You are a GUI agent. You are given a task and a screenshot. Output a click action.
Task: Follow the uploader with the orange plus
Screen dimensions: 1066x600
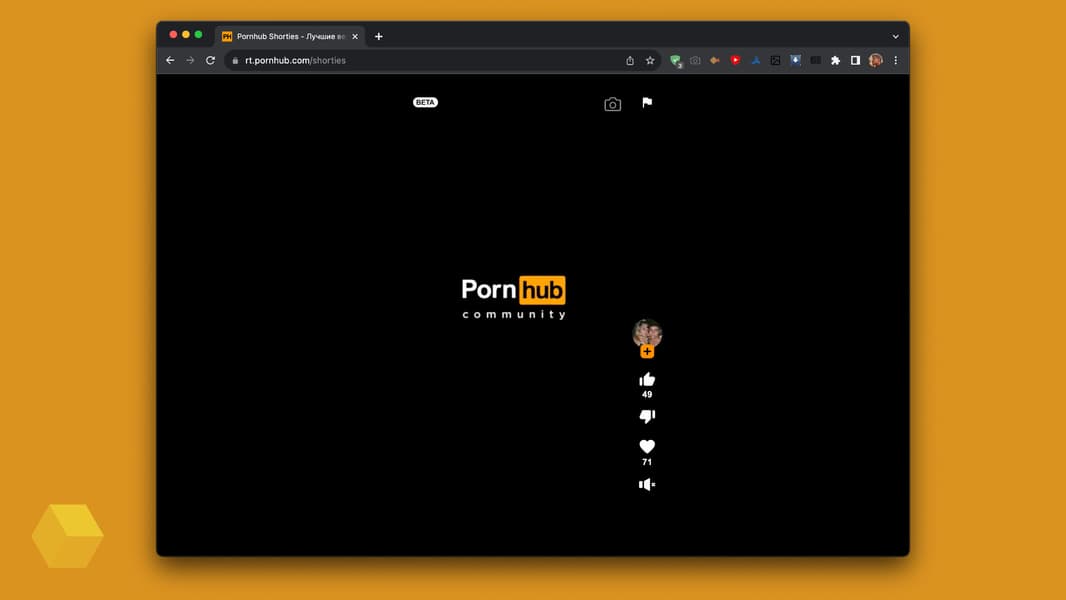(647, 351)
